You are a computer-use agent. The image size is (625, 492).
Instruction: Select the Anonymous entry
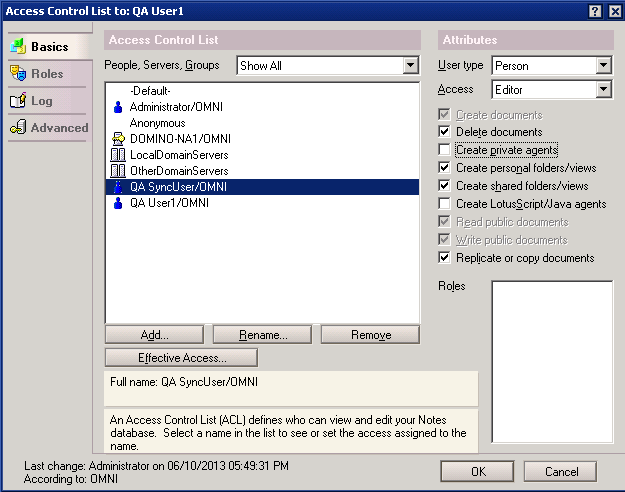pos(157,123)
